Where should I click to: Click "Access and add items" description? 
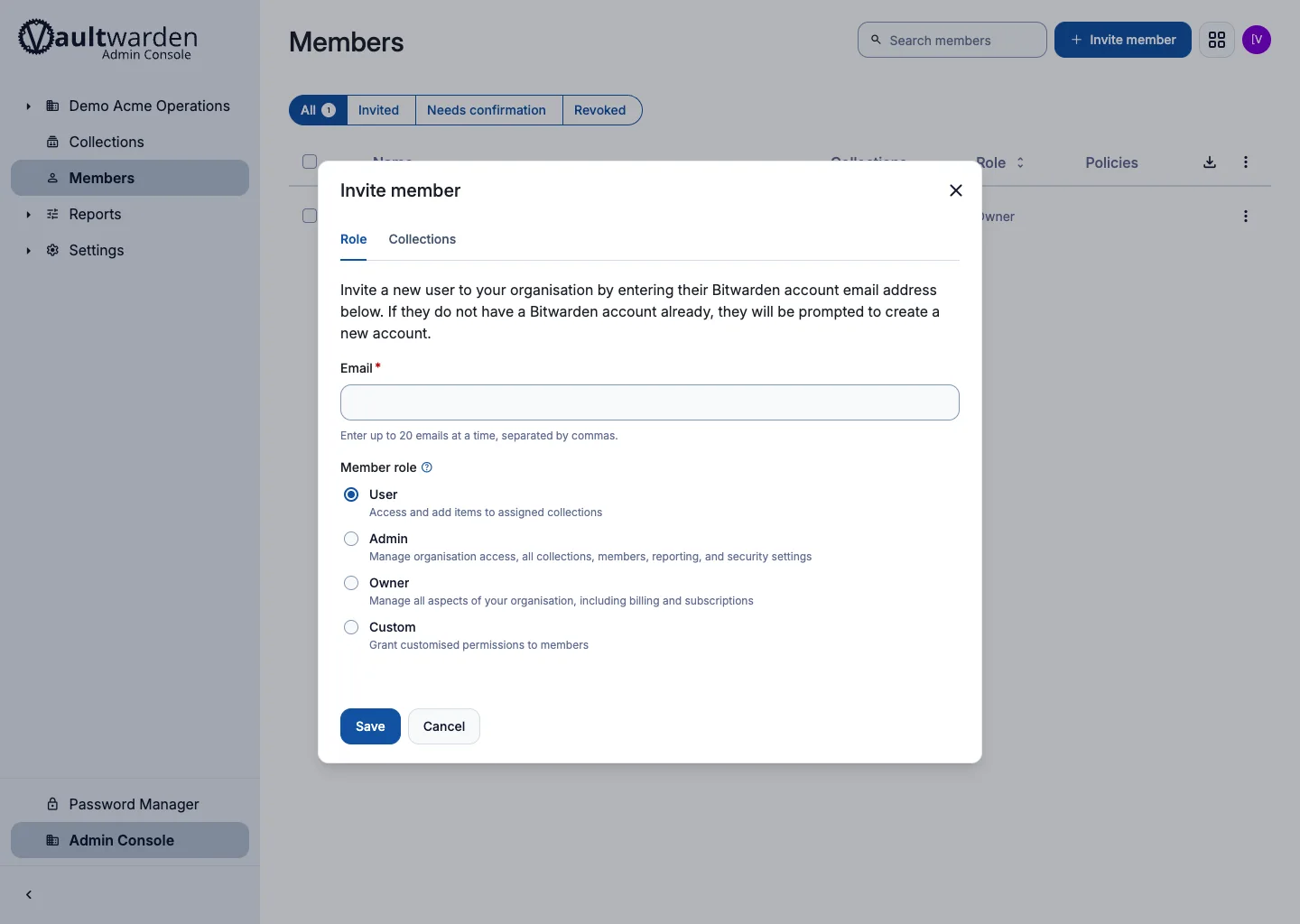486,512
